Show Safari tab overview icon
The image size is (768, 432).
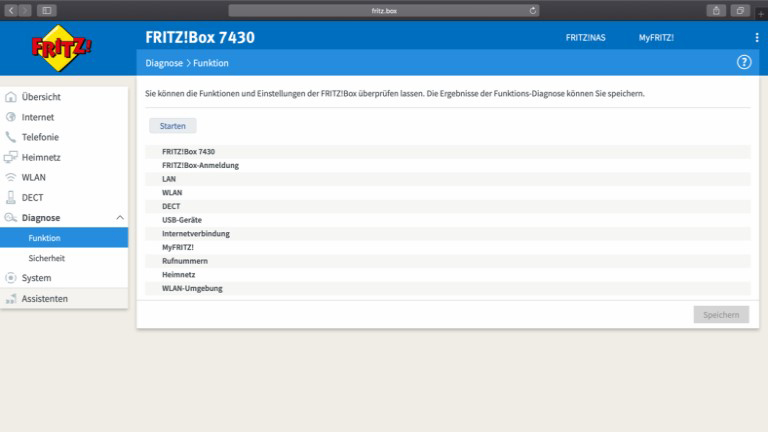[x=741, y=10]
